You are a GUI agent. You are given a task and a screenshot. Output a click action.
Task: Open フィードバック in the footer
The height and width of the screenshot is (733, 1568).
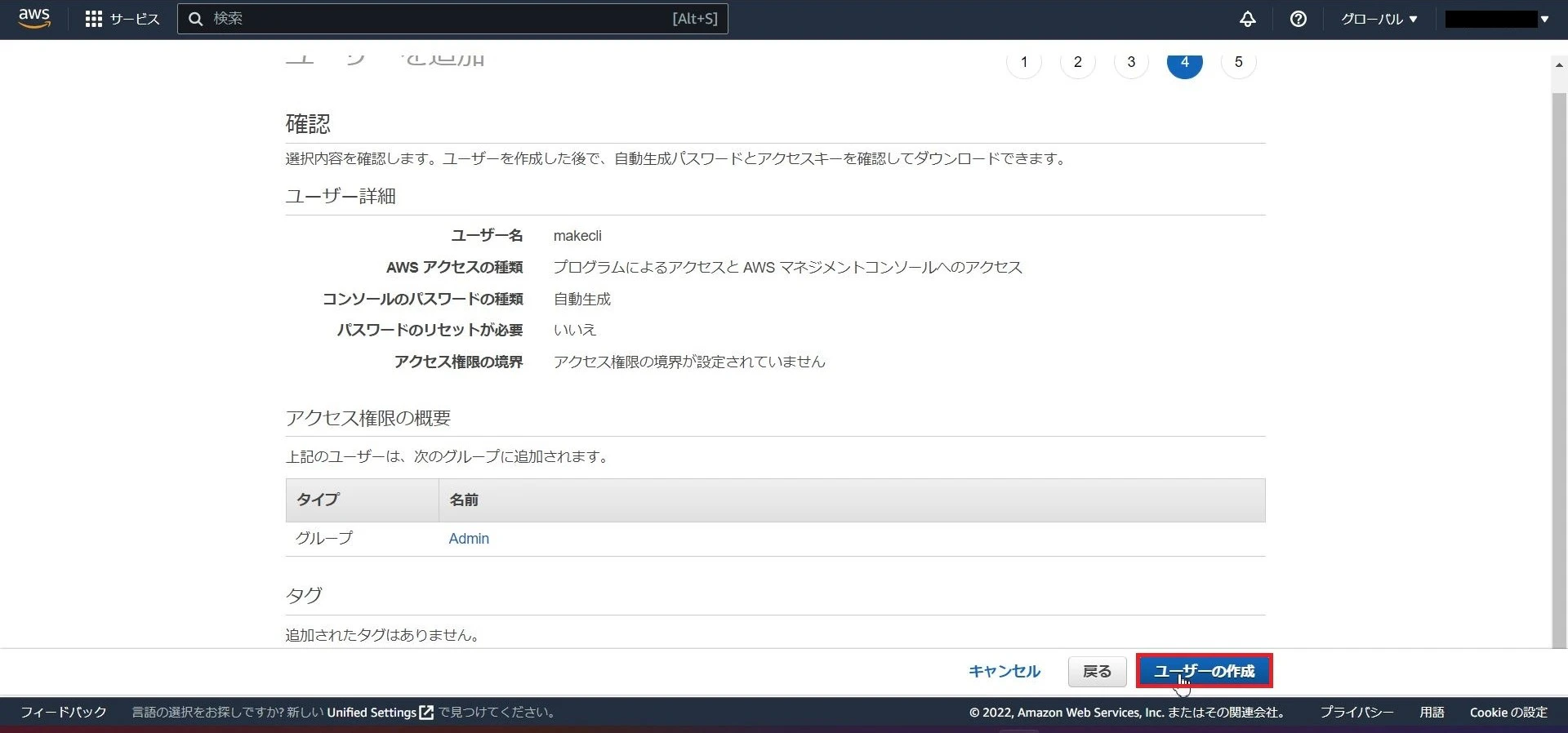(x=64, y=712)
